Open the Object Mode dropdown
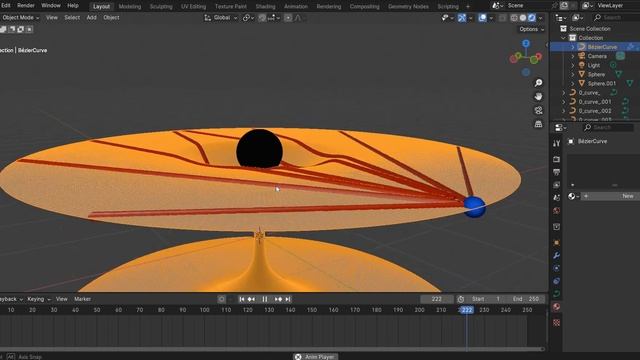The height and width of the screenshot is (360, 640). click(20, 18)
